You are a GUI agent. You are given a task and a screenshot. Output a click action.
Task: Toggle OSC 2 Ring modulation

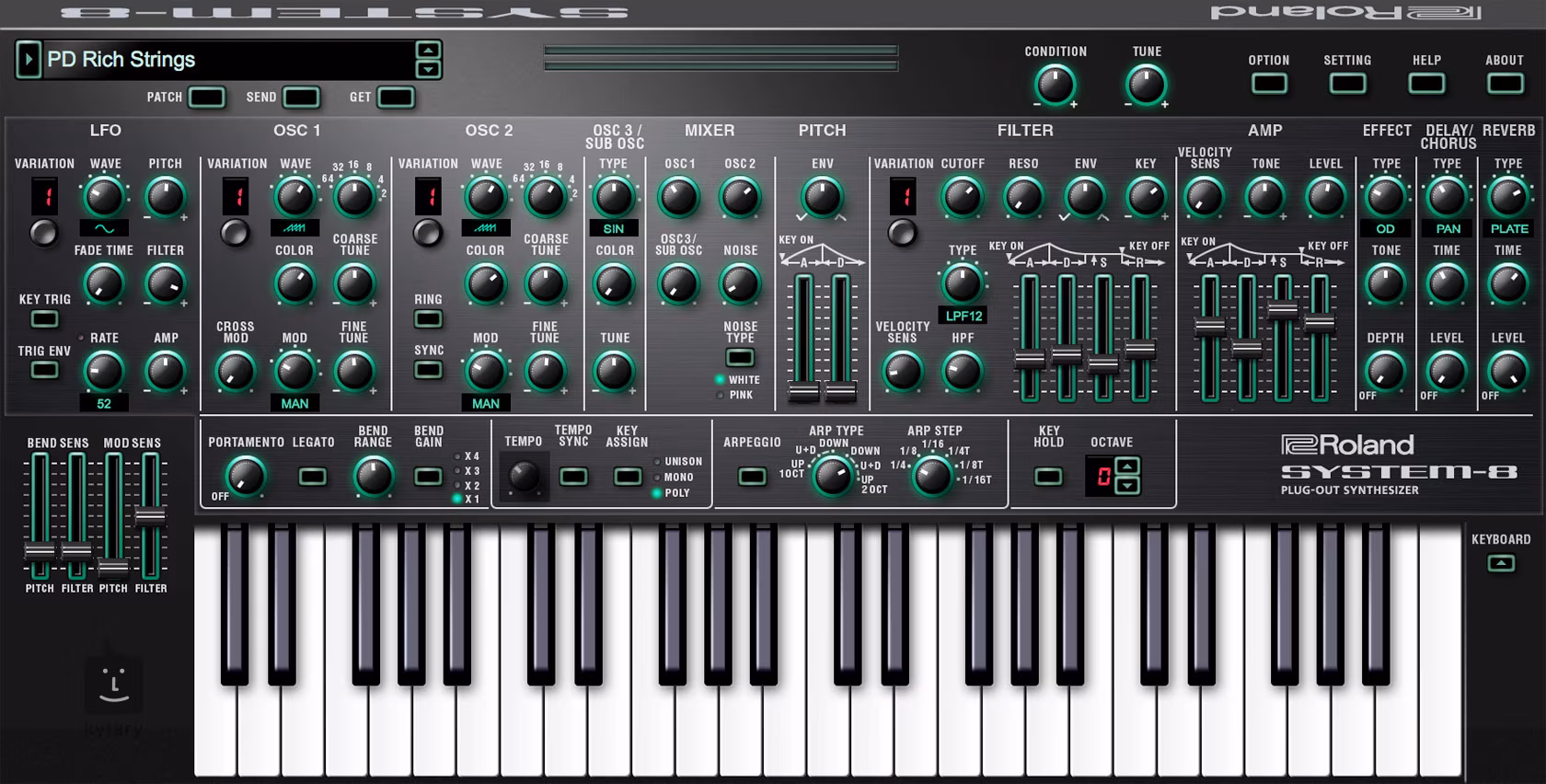[428, 319]
